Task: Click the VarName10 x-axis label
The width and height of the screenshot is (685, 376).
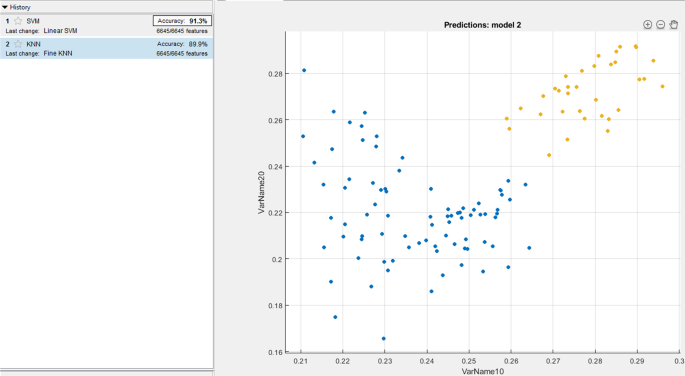Action: click(x=483, y=372)
